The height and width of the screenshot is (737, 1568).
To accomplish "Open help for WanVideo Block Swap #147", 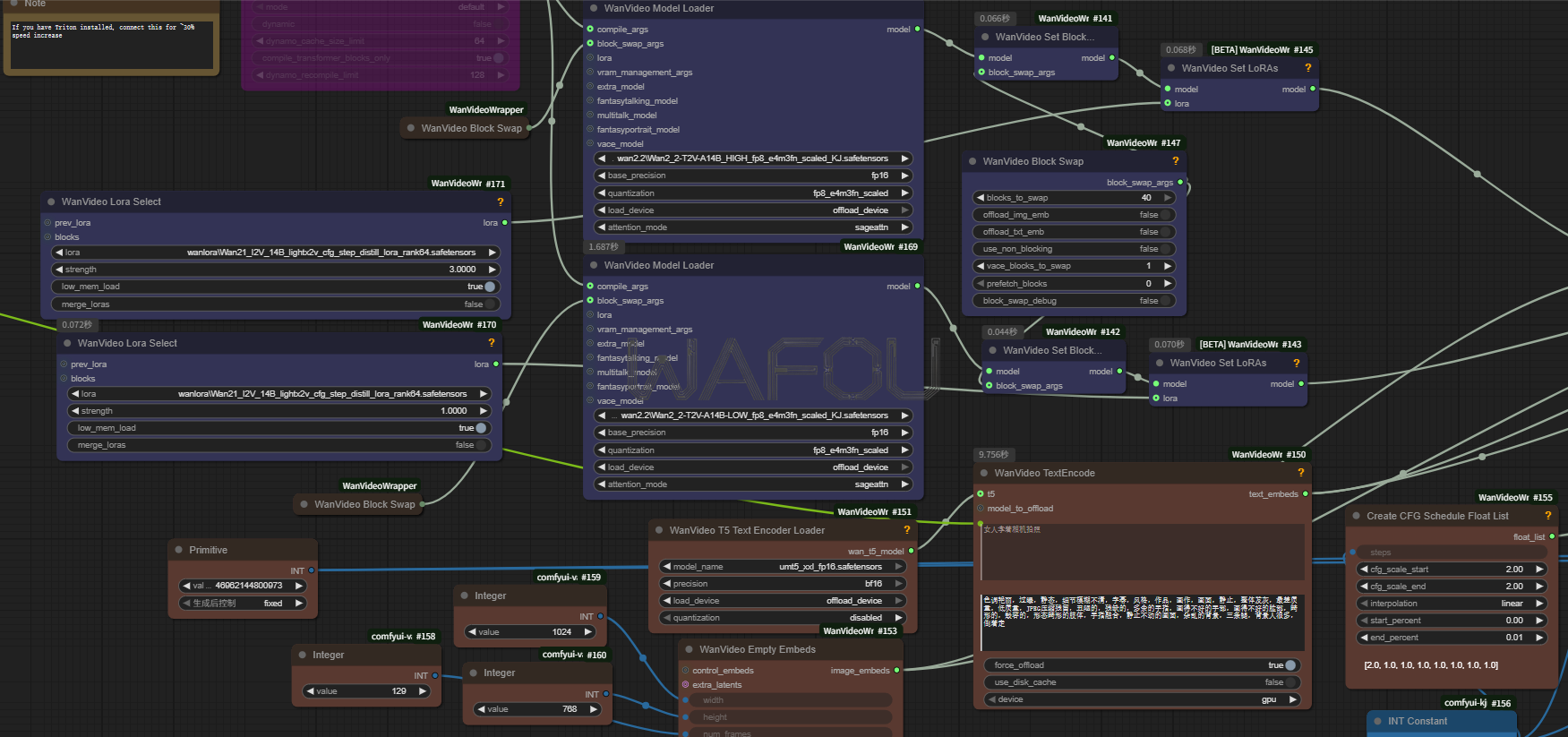I will pos(1175,161).
